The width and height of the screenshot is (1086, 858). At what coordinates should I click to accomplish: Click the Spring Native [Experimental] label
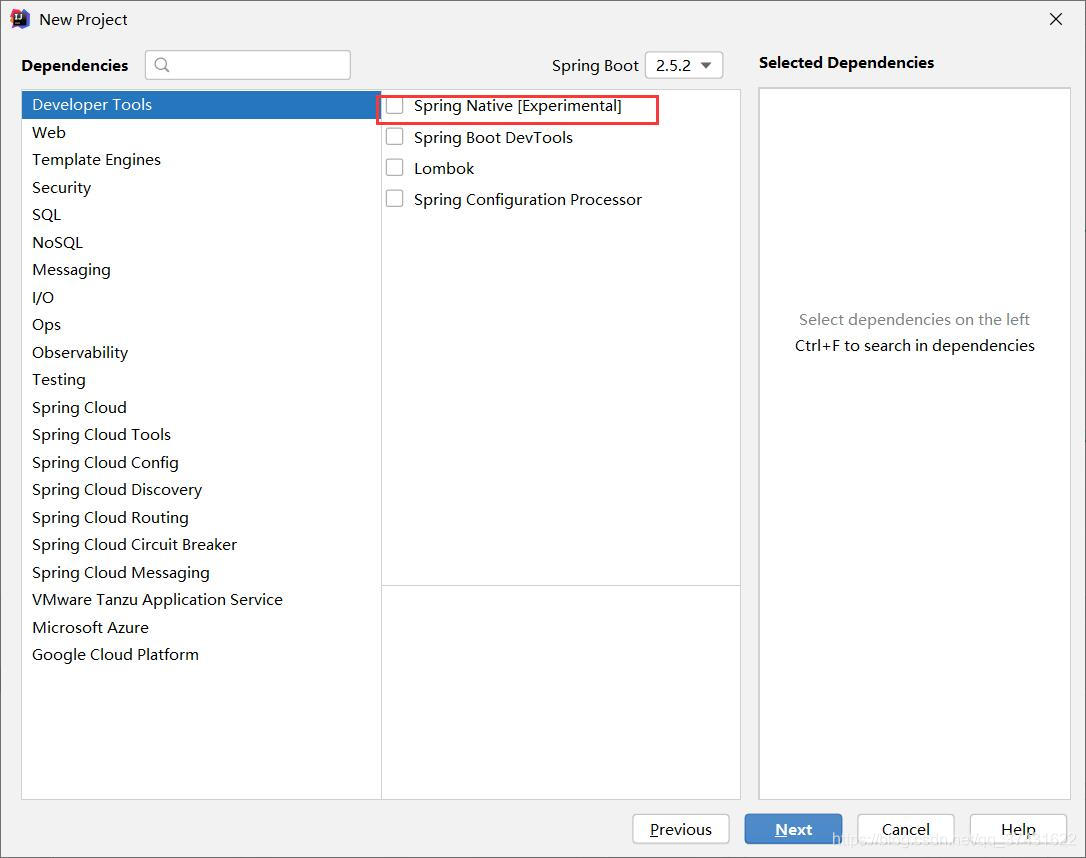point(517,106)
